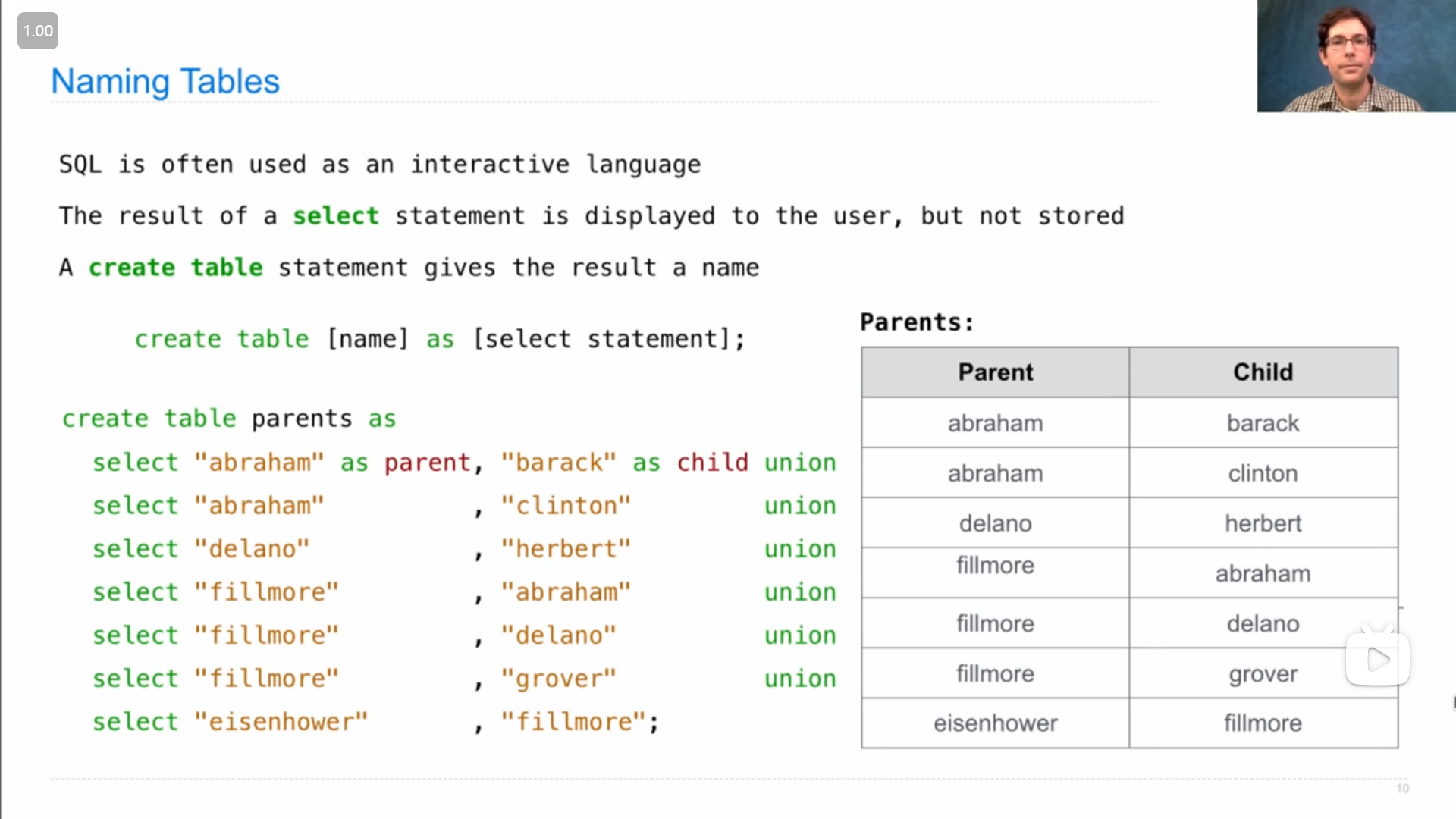The width and height of the screenshot is (1456, 819).
Task: Click the 'Parent' table column header
Action: 995,372
